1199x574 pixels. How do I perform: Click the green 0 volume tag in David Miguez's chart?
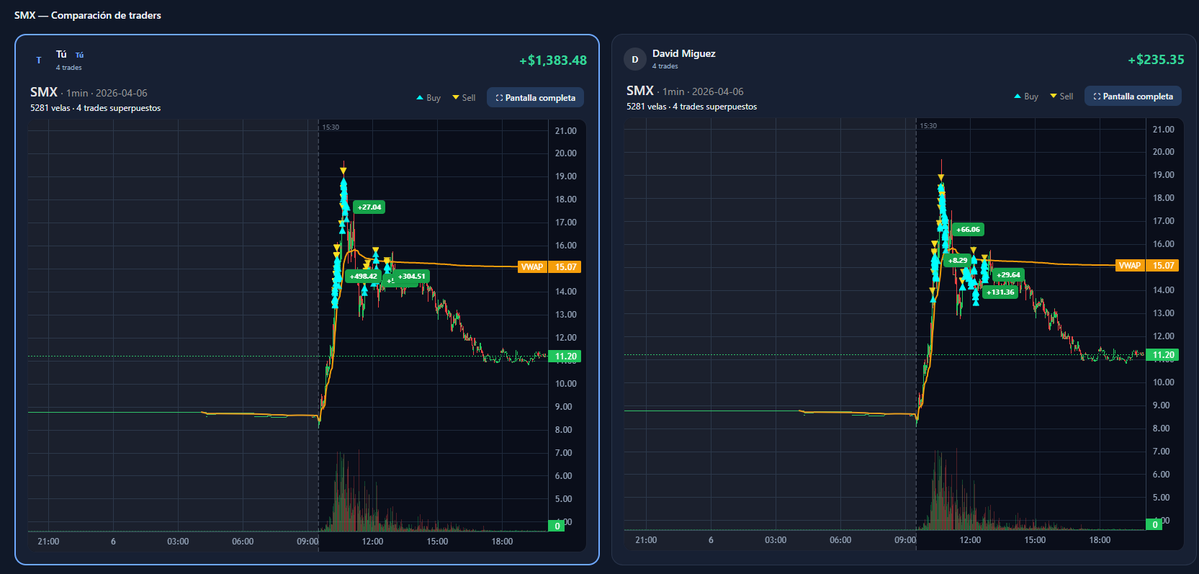coord(1155,525)
